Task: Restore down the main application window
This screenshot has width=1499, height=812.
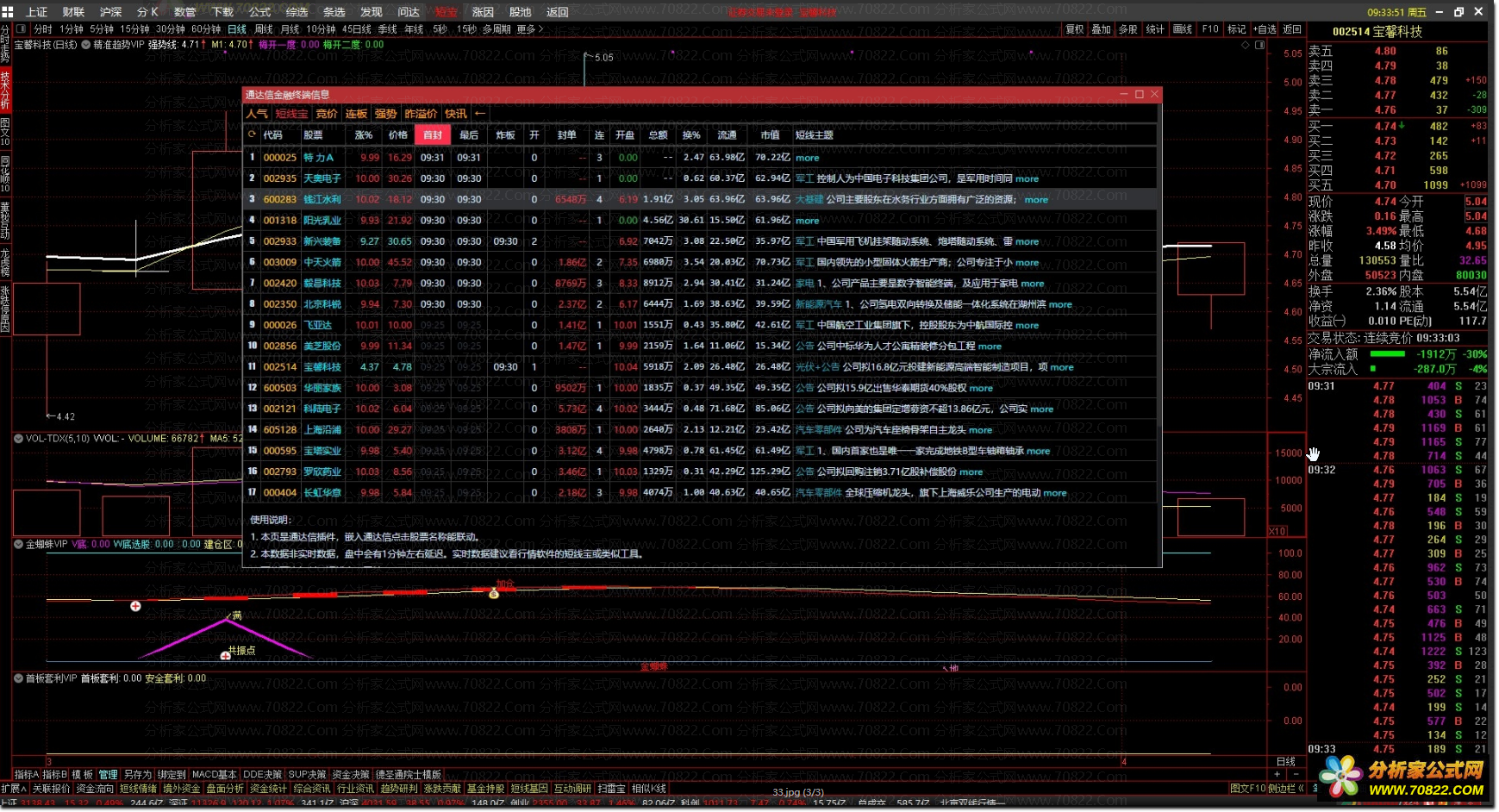Action: (x=1458, y=12)
